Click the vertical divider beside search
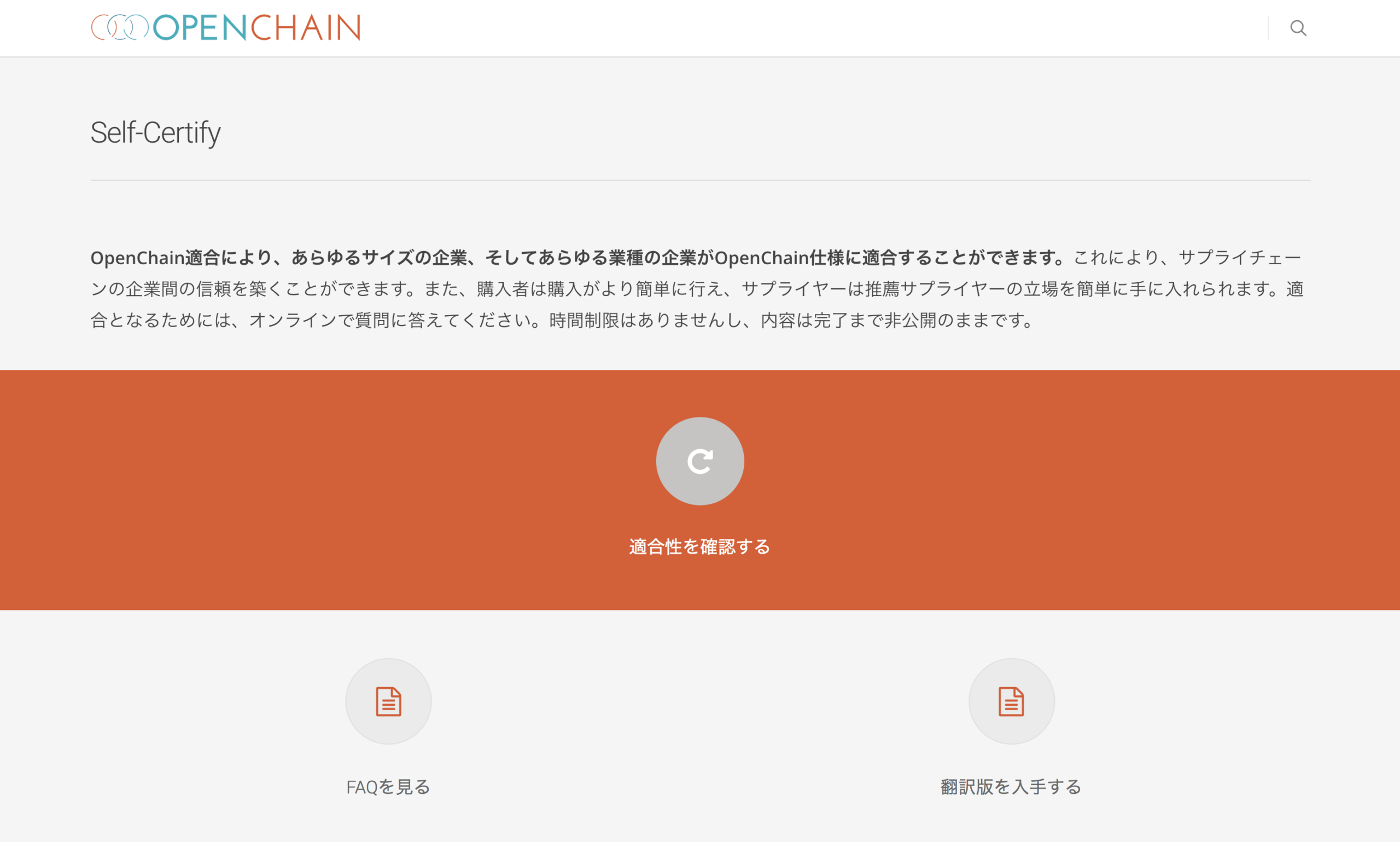 1268,28
